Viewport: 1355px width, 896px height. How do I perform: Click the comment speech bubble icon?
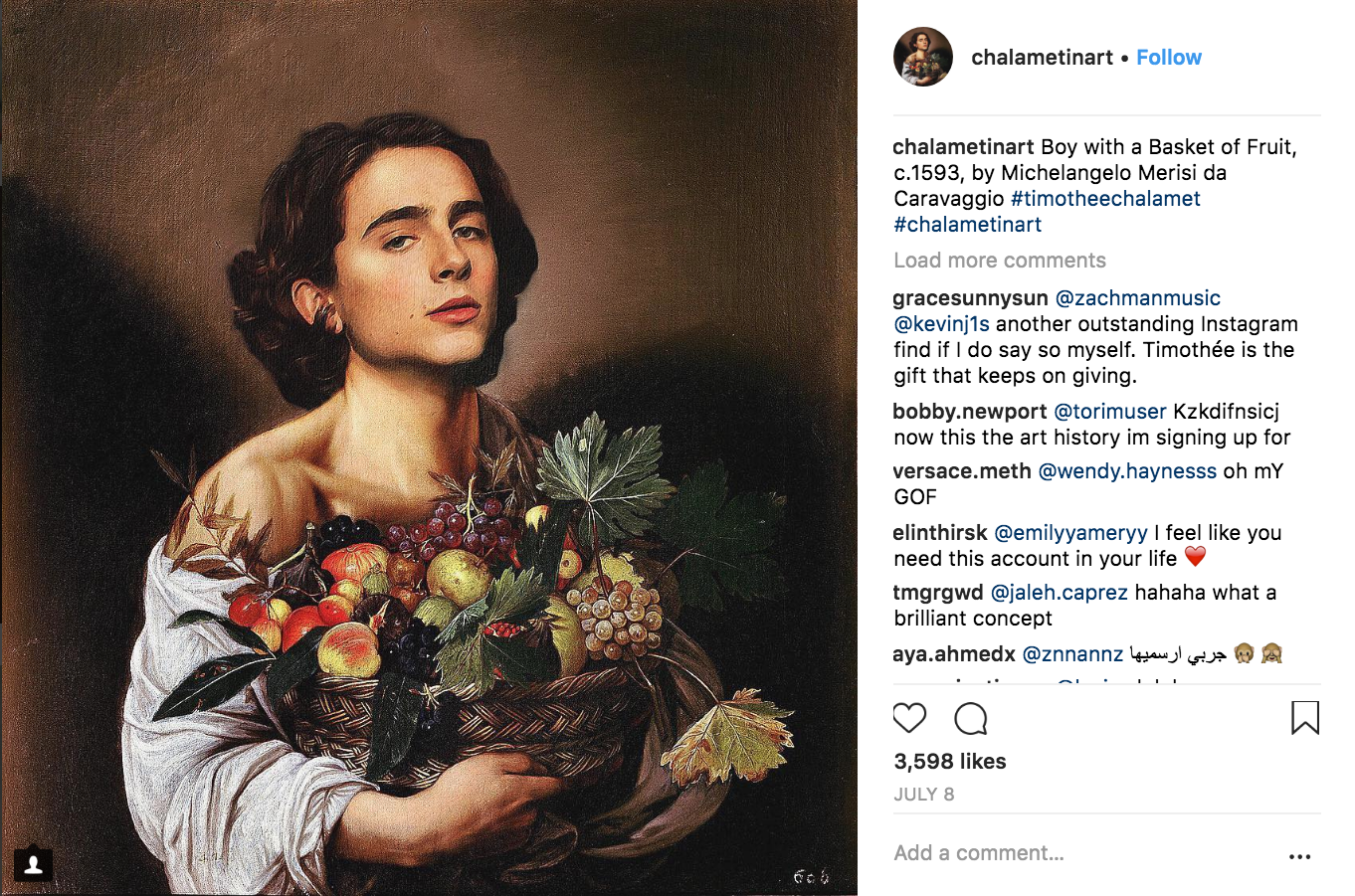(x=970, y=718)
